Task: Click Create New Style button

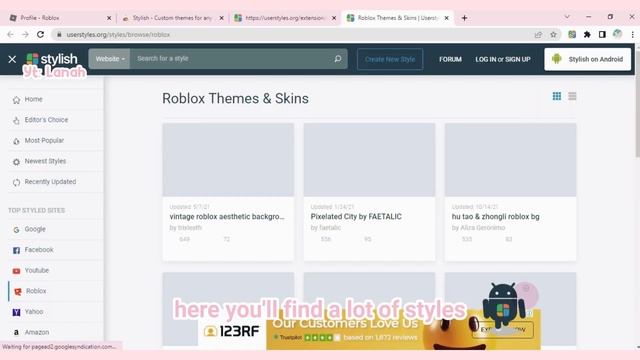Action: coord(390,59)
